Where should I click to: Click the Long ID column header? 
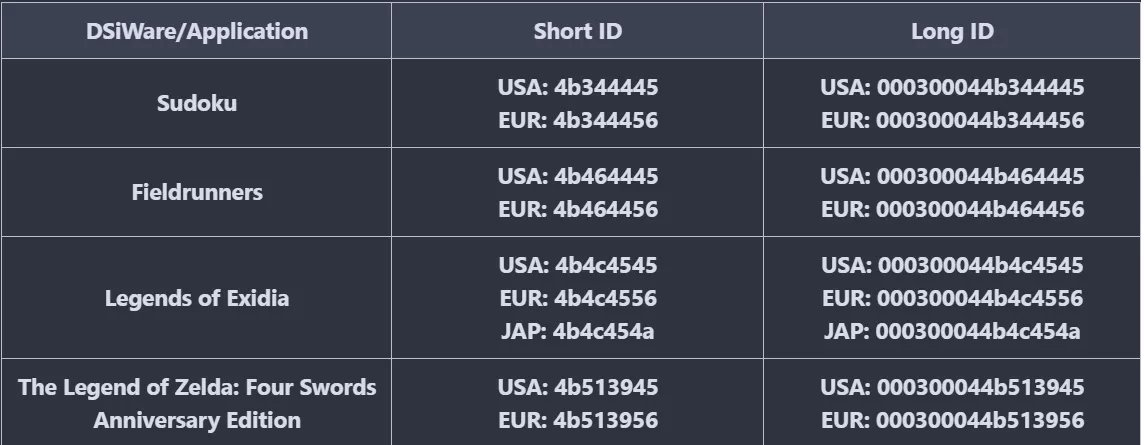(951, 31)
